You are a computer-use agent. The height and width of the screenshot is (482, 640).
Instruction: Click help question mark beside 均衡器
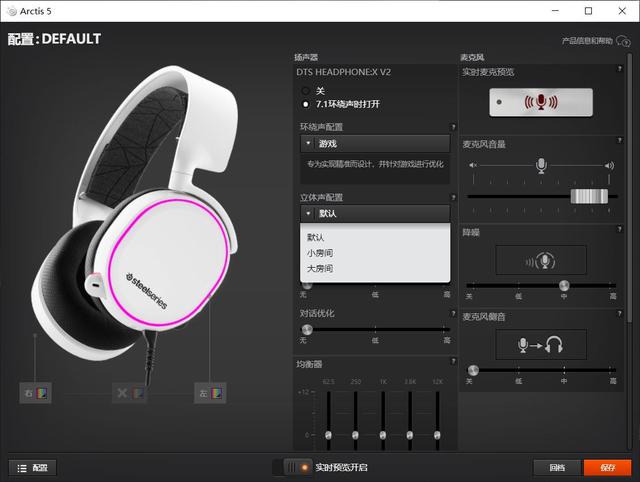[x=453, y=361]
